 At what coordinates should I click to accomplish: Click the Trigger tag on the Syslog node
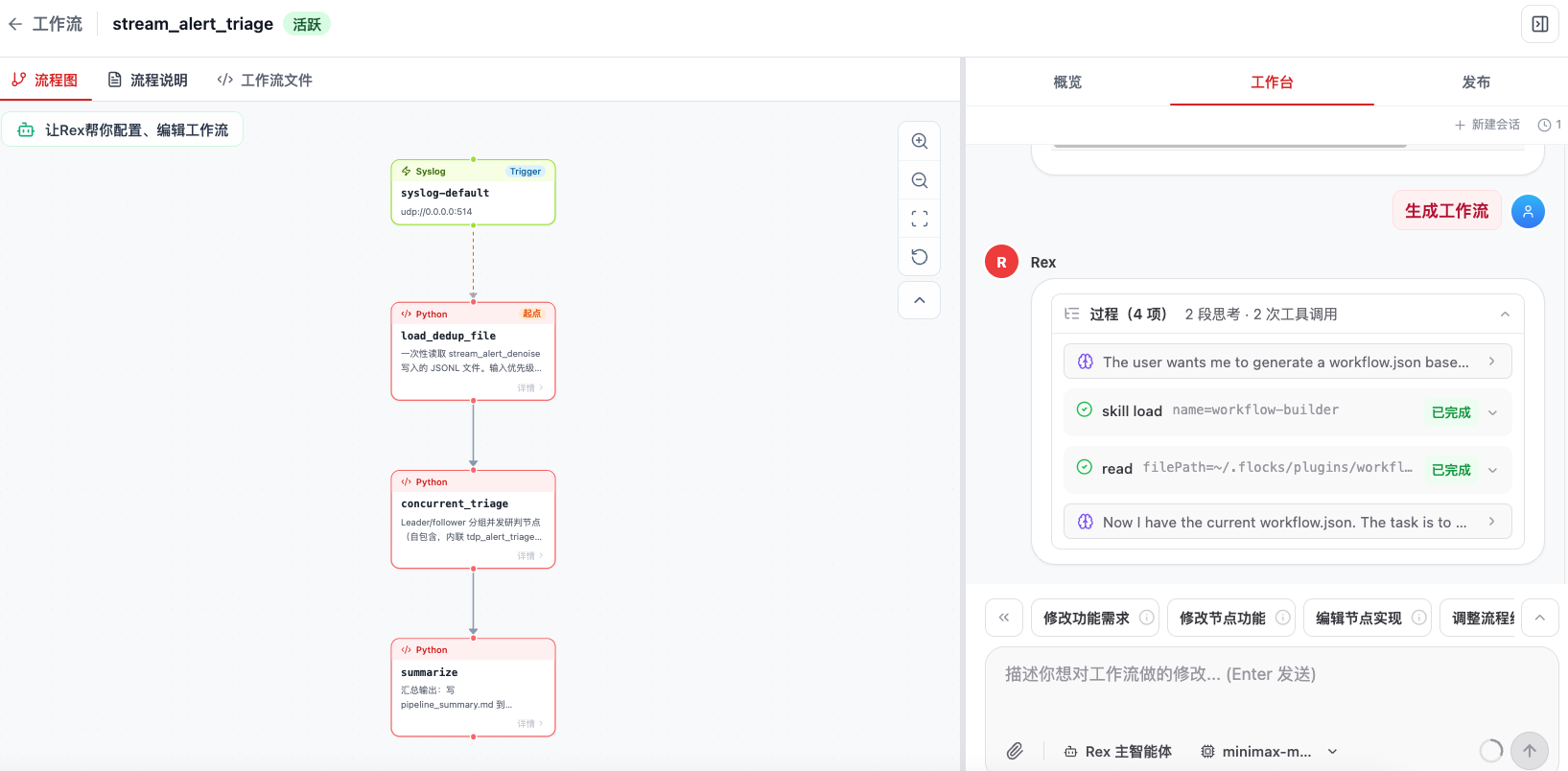coord(526,172)
